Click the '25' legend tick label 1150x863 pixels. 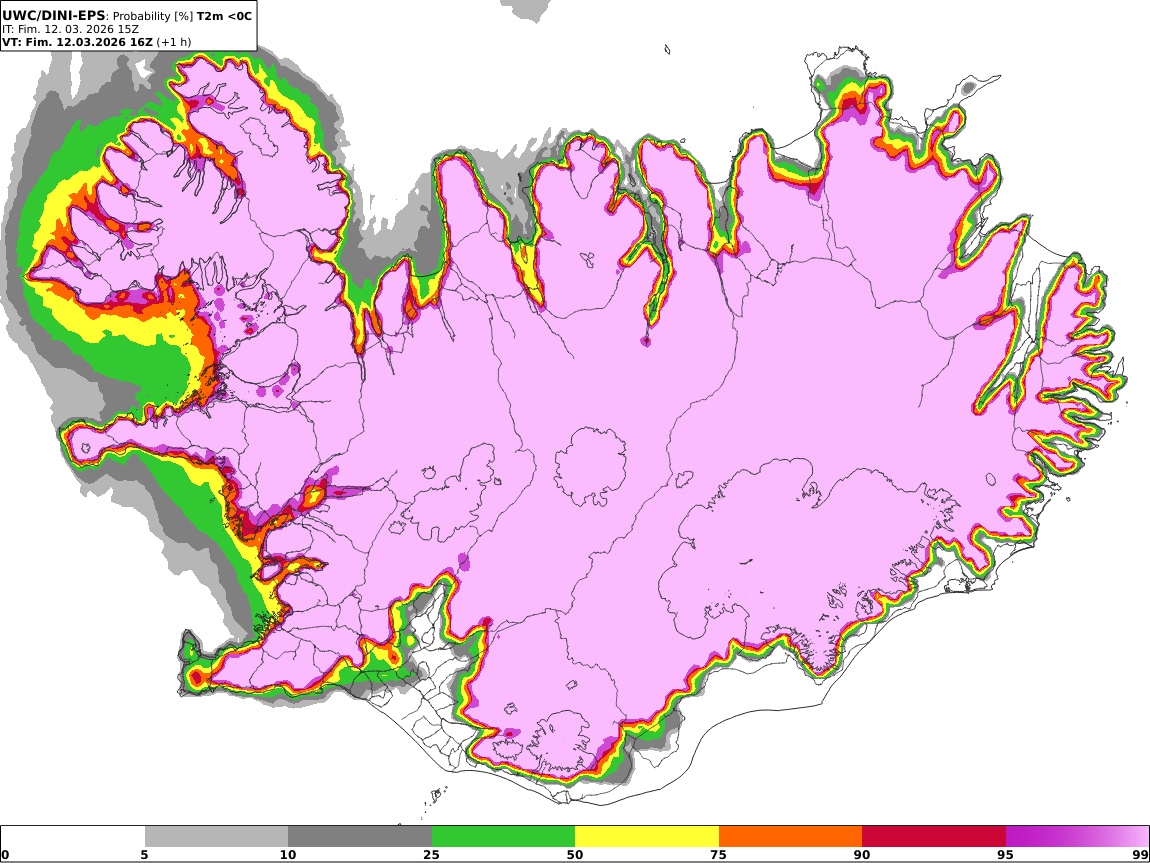431,855
